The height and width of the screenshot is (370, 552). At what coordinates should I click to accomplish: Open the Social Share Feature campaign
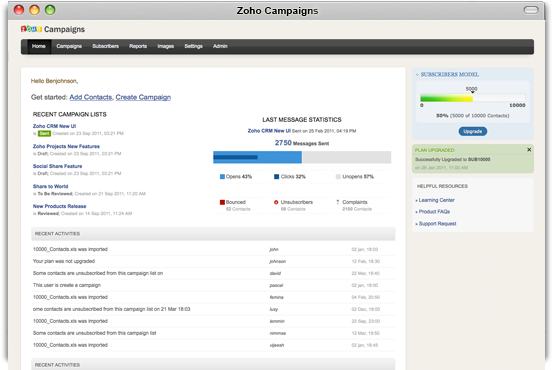pos(57,167)
